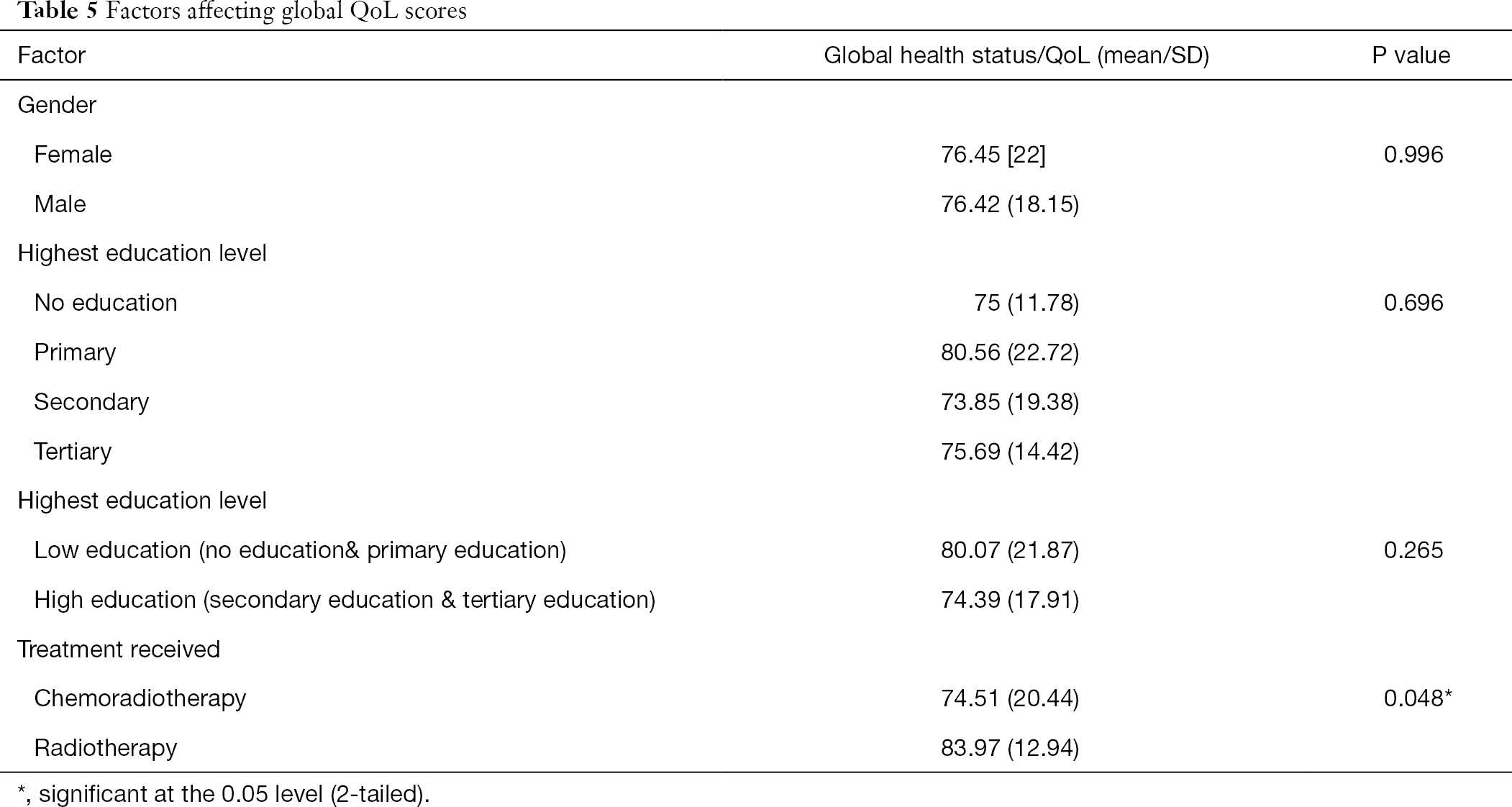Select the High education row label
1512x807 pixels.
tap(345, 600)
